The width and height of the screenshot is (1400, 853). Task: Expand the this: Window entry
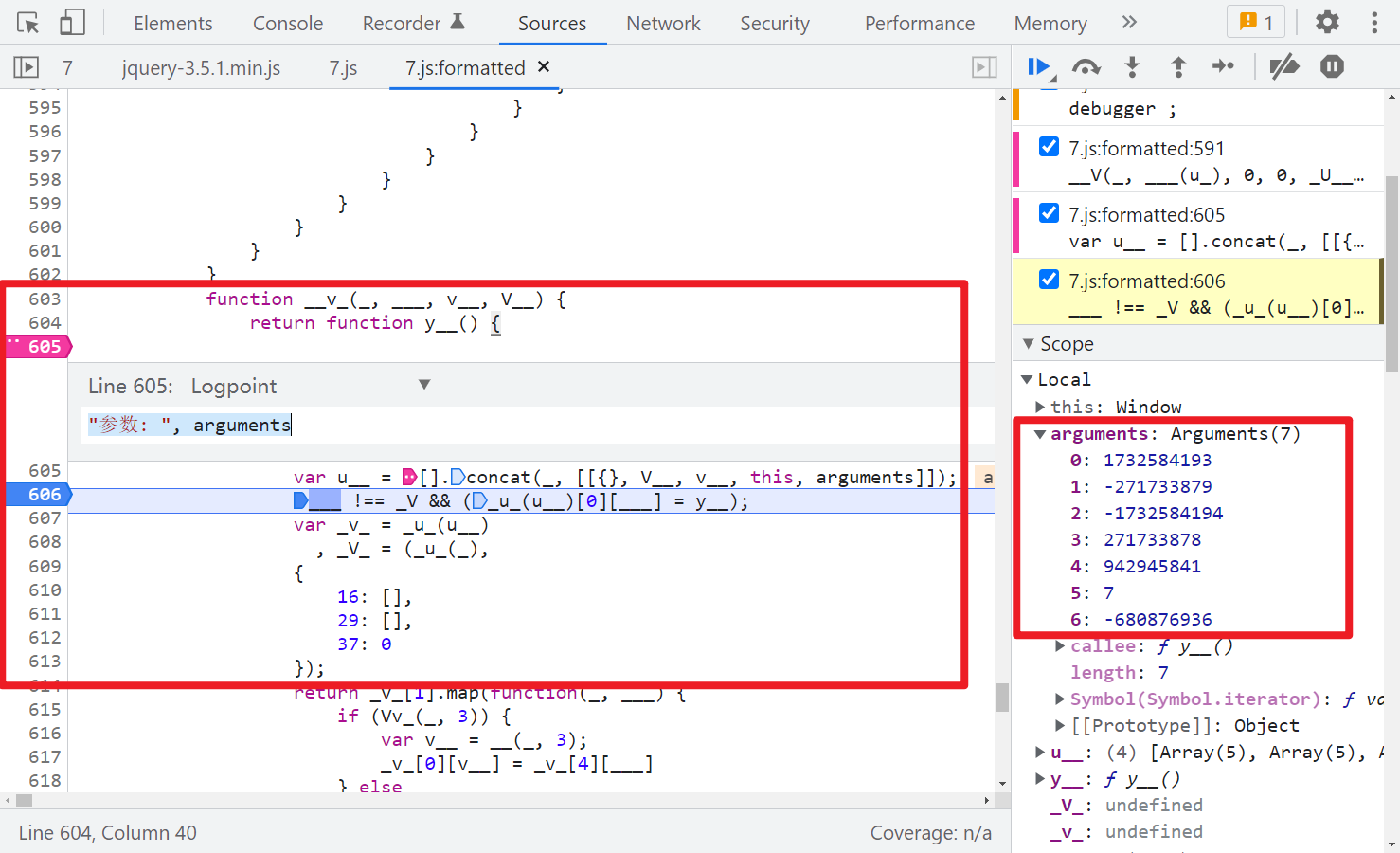tap(1040, 407)
